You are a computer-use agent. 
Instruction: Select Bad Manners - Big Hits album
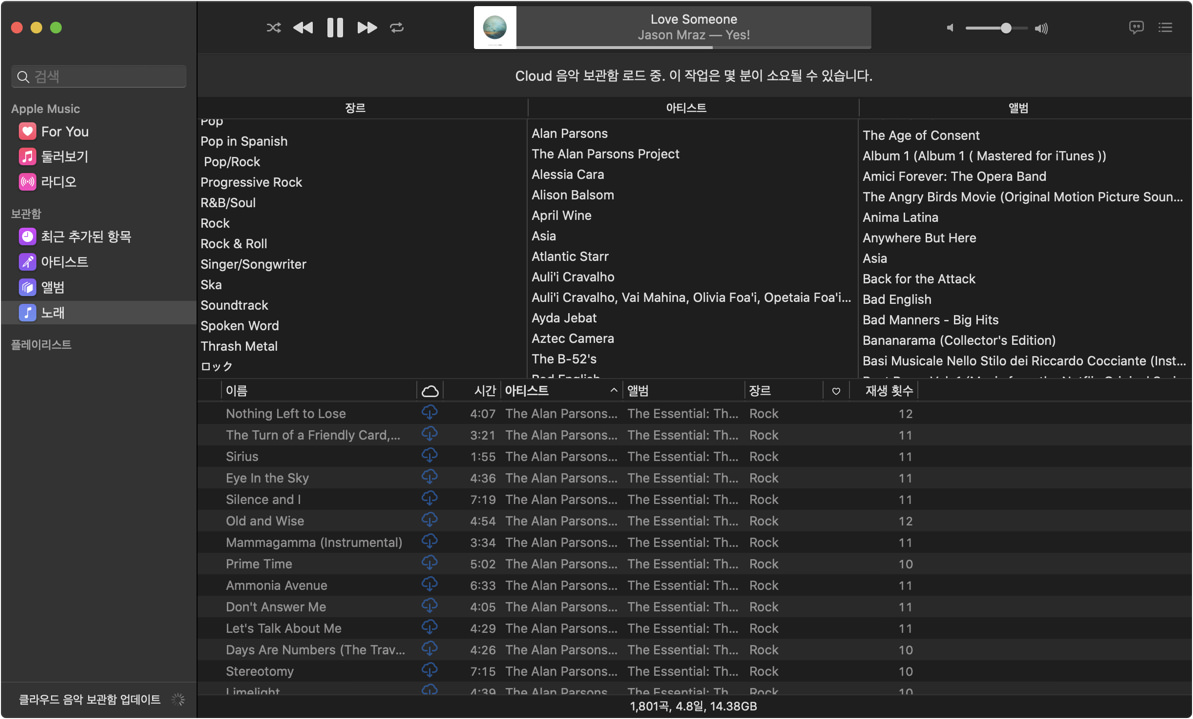click(931, 320)
